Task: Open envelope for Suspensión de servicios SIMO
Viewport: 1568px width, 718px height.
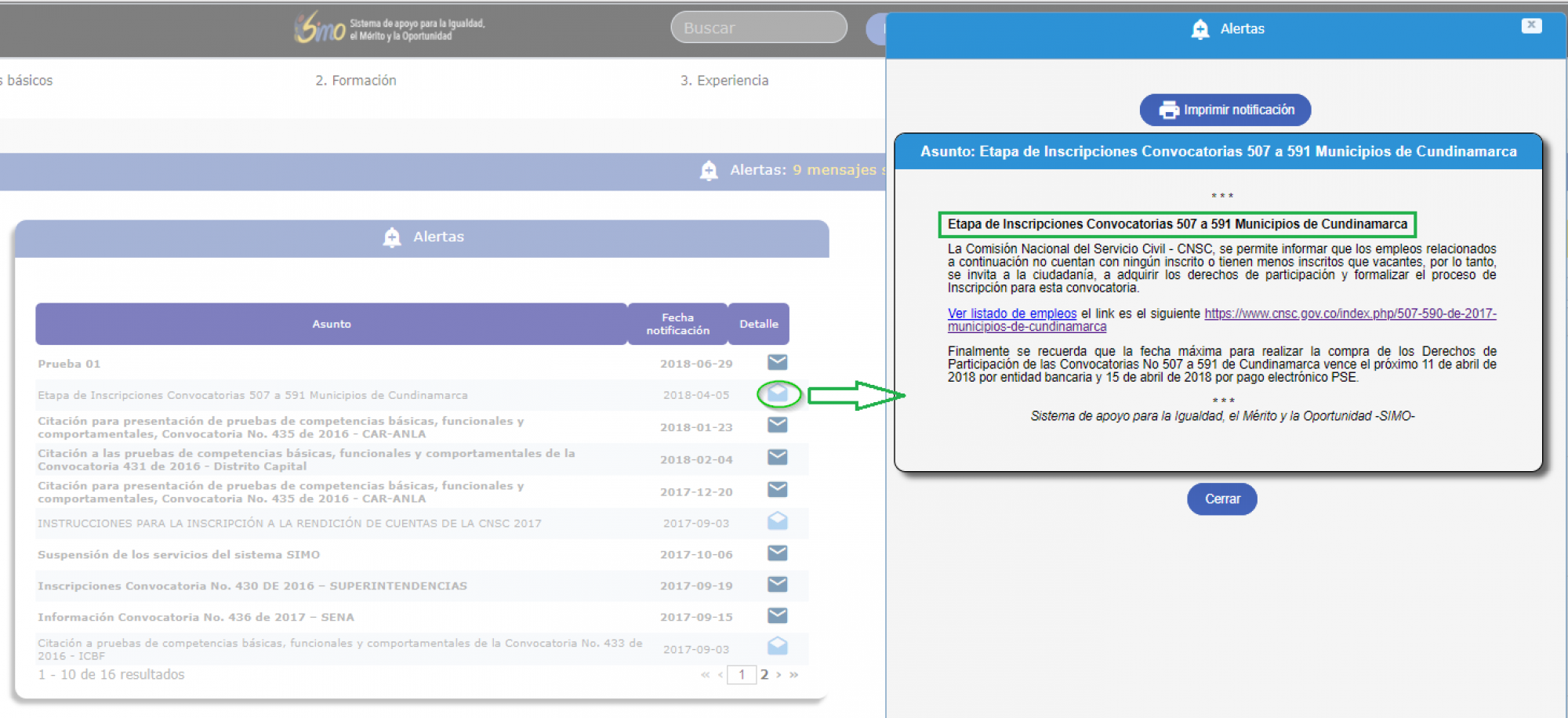Action: [x=777, y=553]
